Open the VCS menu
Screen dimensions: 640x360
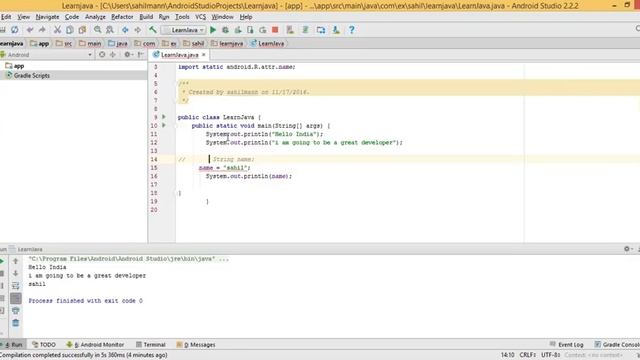[x=200, y=17]
